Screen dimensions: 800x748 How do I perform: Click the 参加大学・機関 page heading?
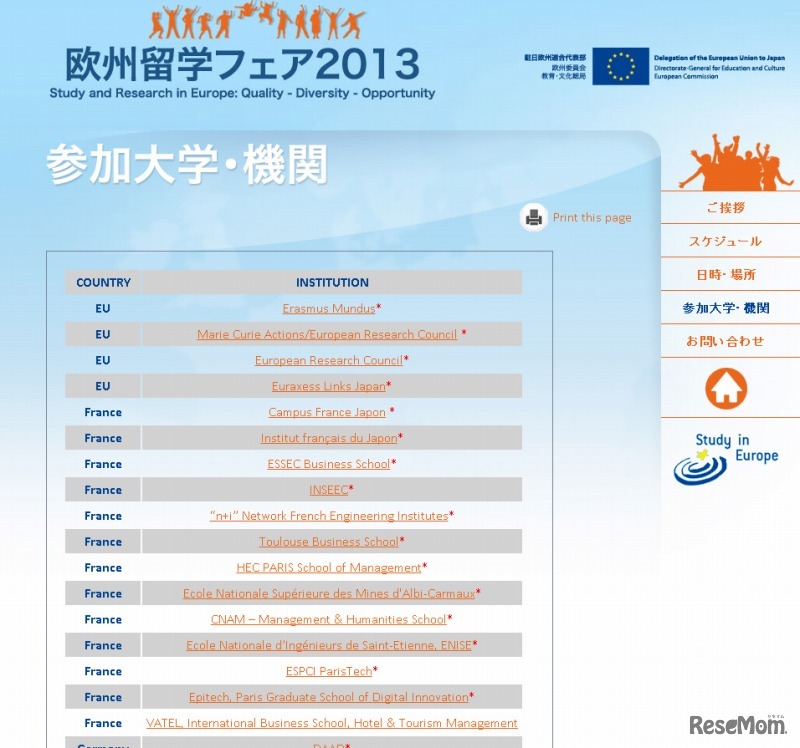(x=187, y=165)
